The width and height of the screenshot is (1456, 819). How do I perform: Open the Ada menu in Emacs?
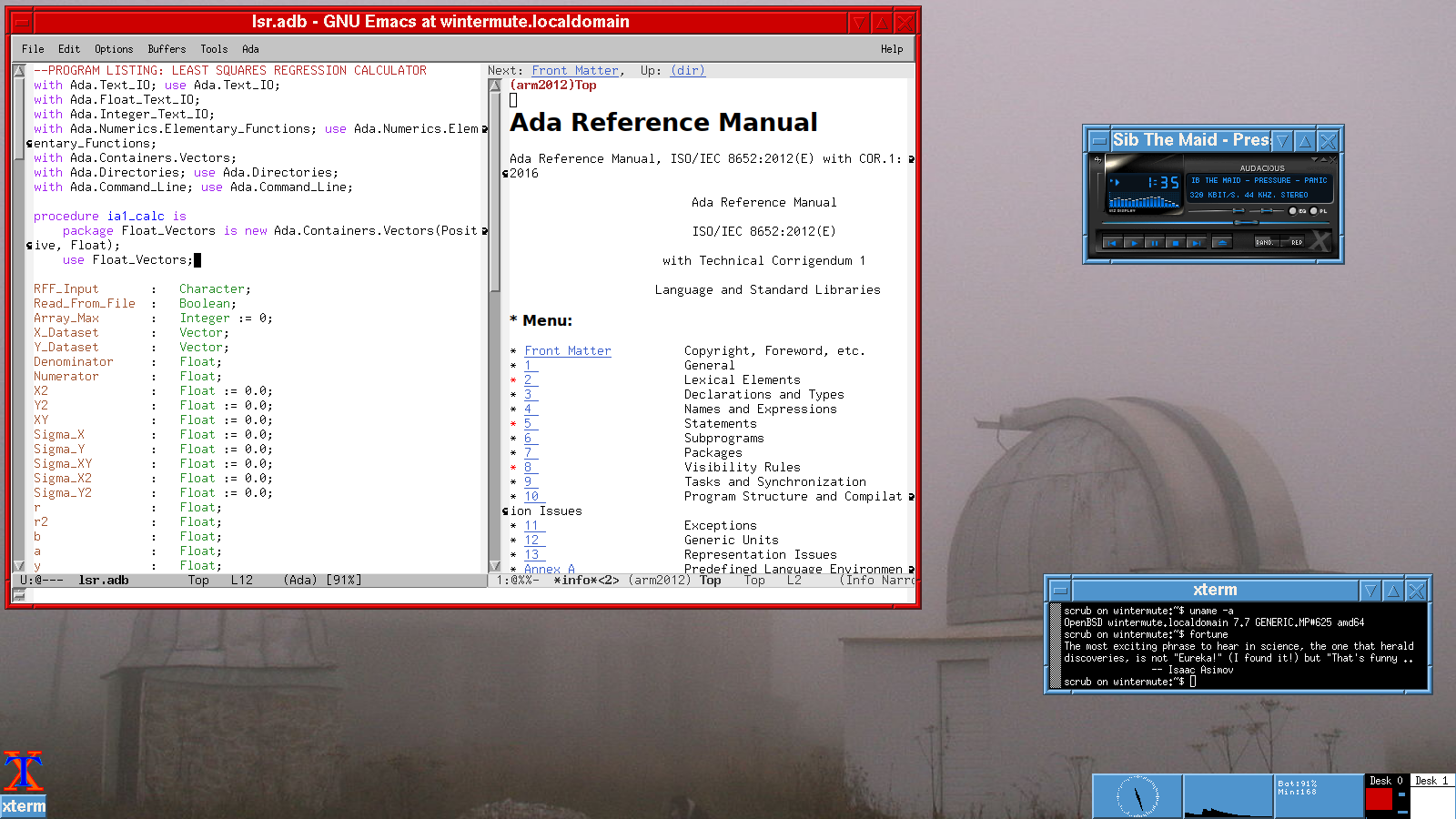(250, 49)
